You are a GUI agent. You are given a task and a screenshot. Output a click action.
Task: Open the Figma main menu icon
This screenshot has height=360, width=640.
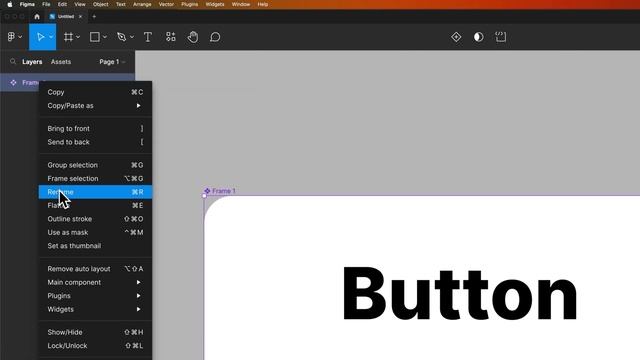coord(11,37)
